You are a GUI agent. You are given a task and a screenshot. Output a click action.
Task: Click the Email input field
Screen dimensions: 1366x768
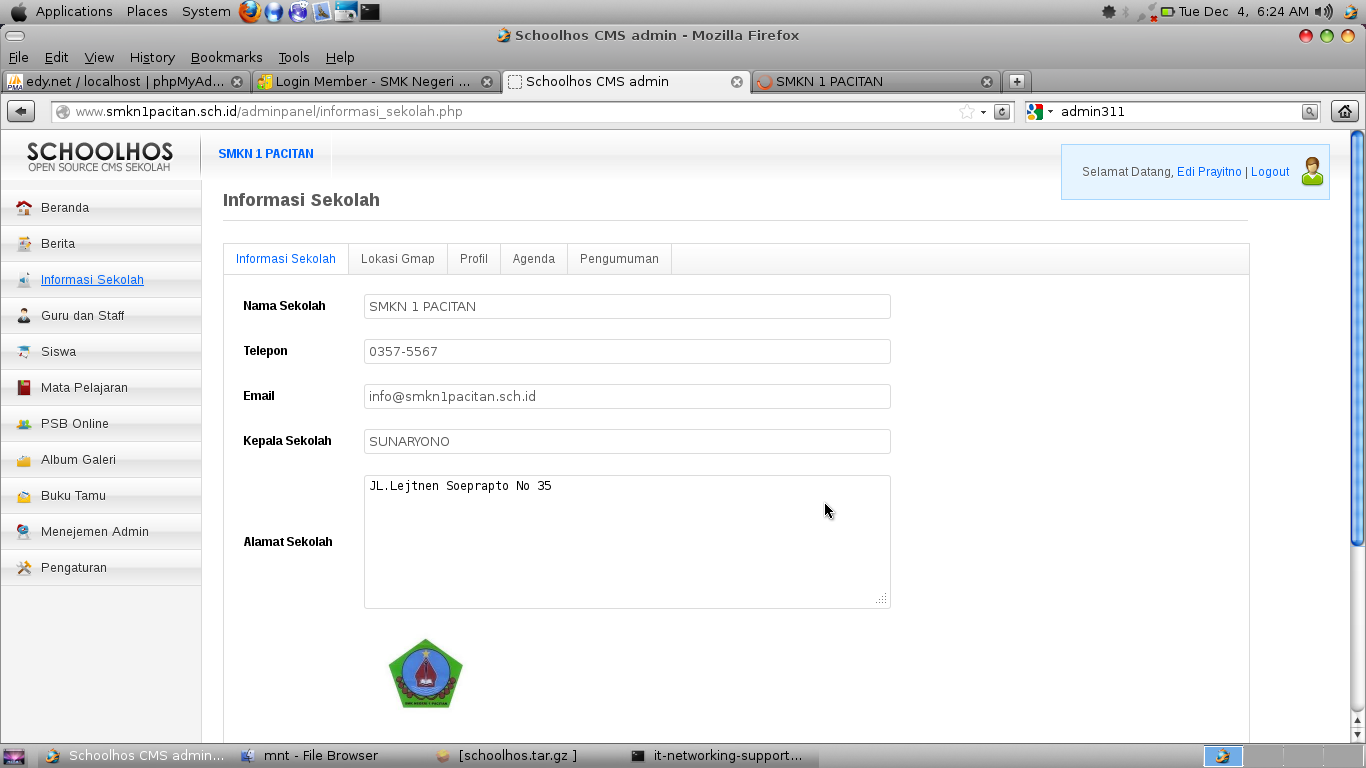(x=627, y=397)
